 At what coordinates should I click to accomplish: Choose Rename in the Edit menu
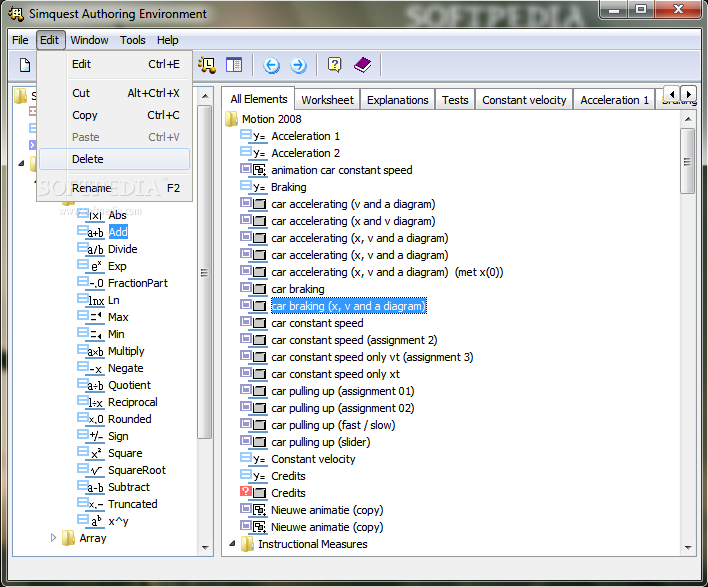coord(114,188)
